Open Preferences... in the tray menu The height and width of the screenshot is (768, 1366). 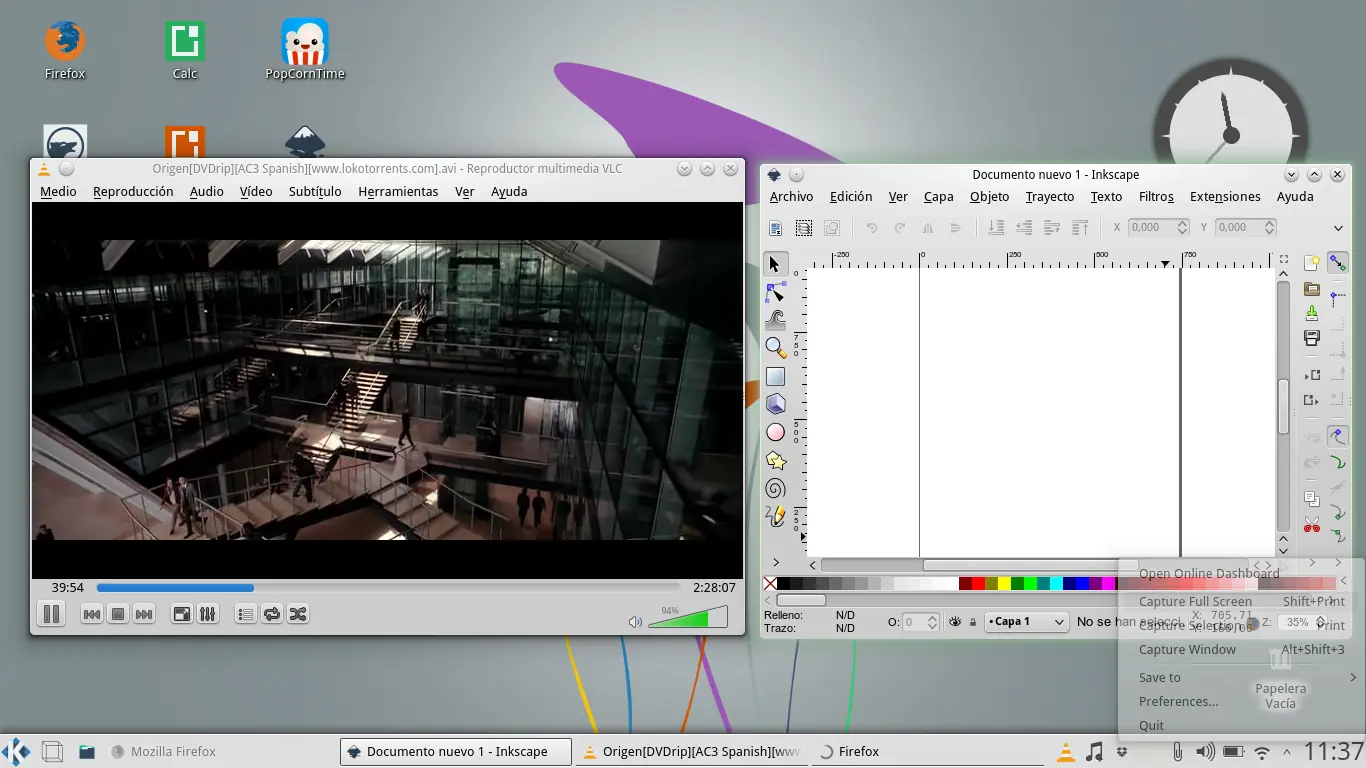pos(1241,701)
